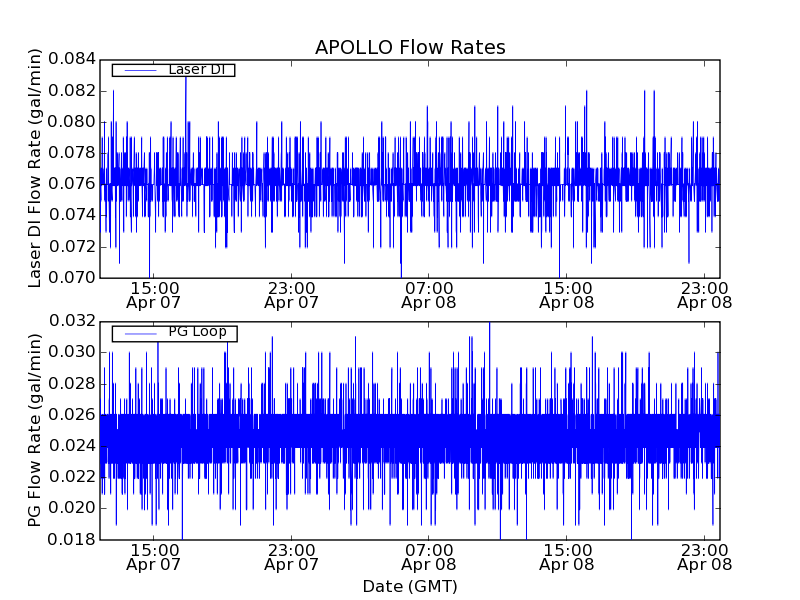Click "15:00 Apr 08" tick under Laser DI plot
The height and width of the screenshot is (600, 800).
point(567,296)
